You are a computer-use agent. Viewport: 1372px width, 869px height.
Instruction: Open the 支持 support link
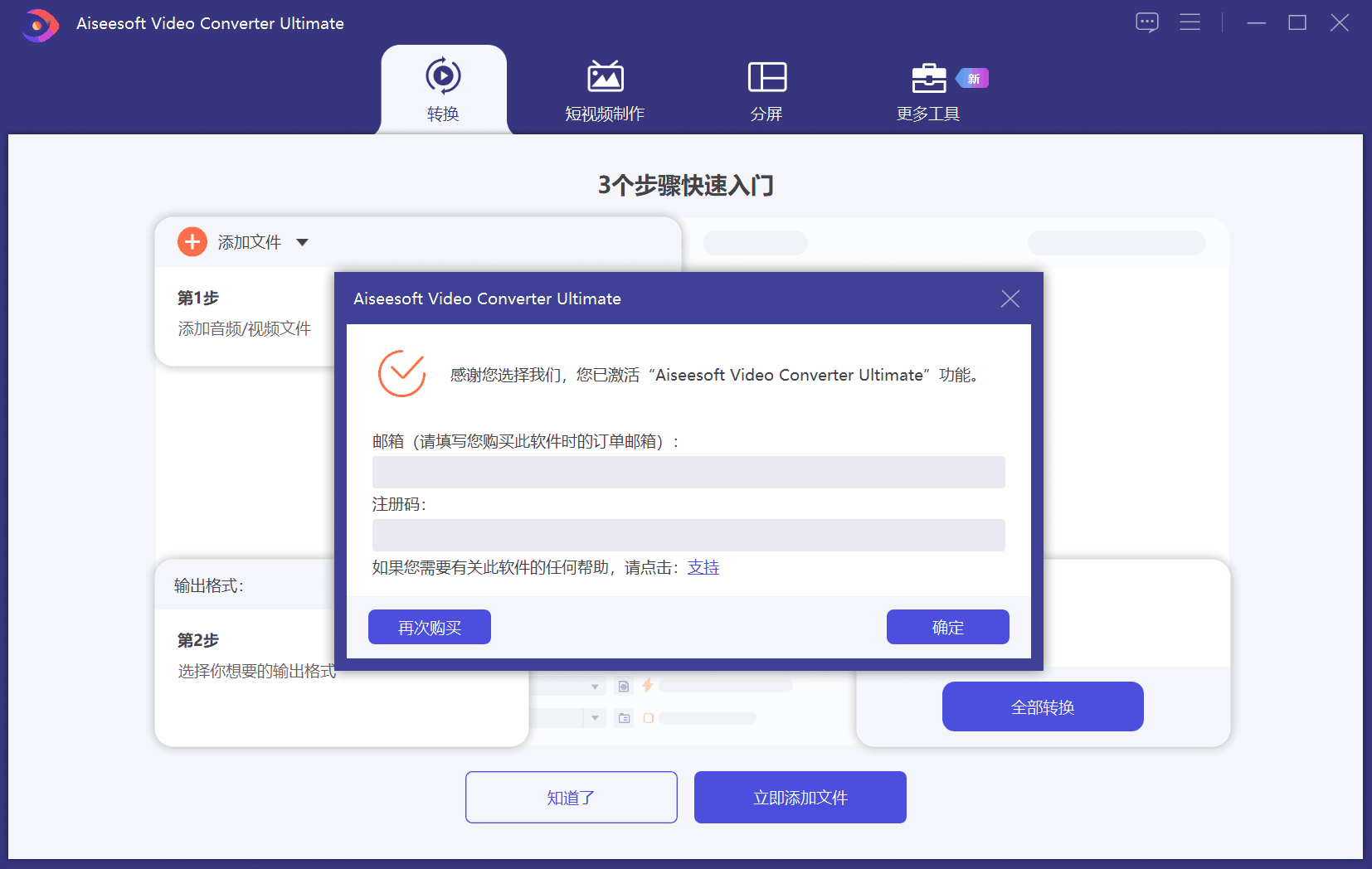703,567
